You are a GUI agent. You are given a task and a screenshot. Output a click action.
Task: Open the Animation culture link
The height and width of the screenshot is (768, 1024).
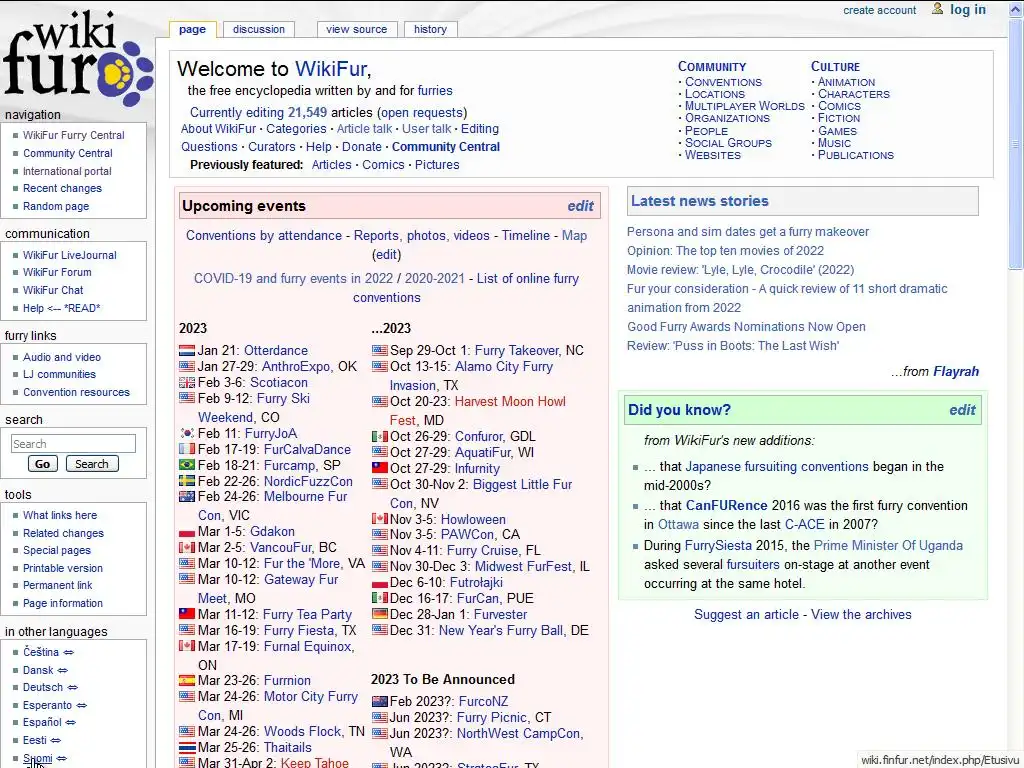(x=846, y=82)
